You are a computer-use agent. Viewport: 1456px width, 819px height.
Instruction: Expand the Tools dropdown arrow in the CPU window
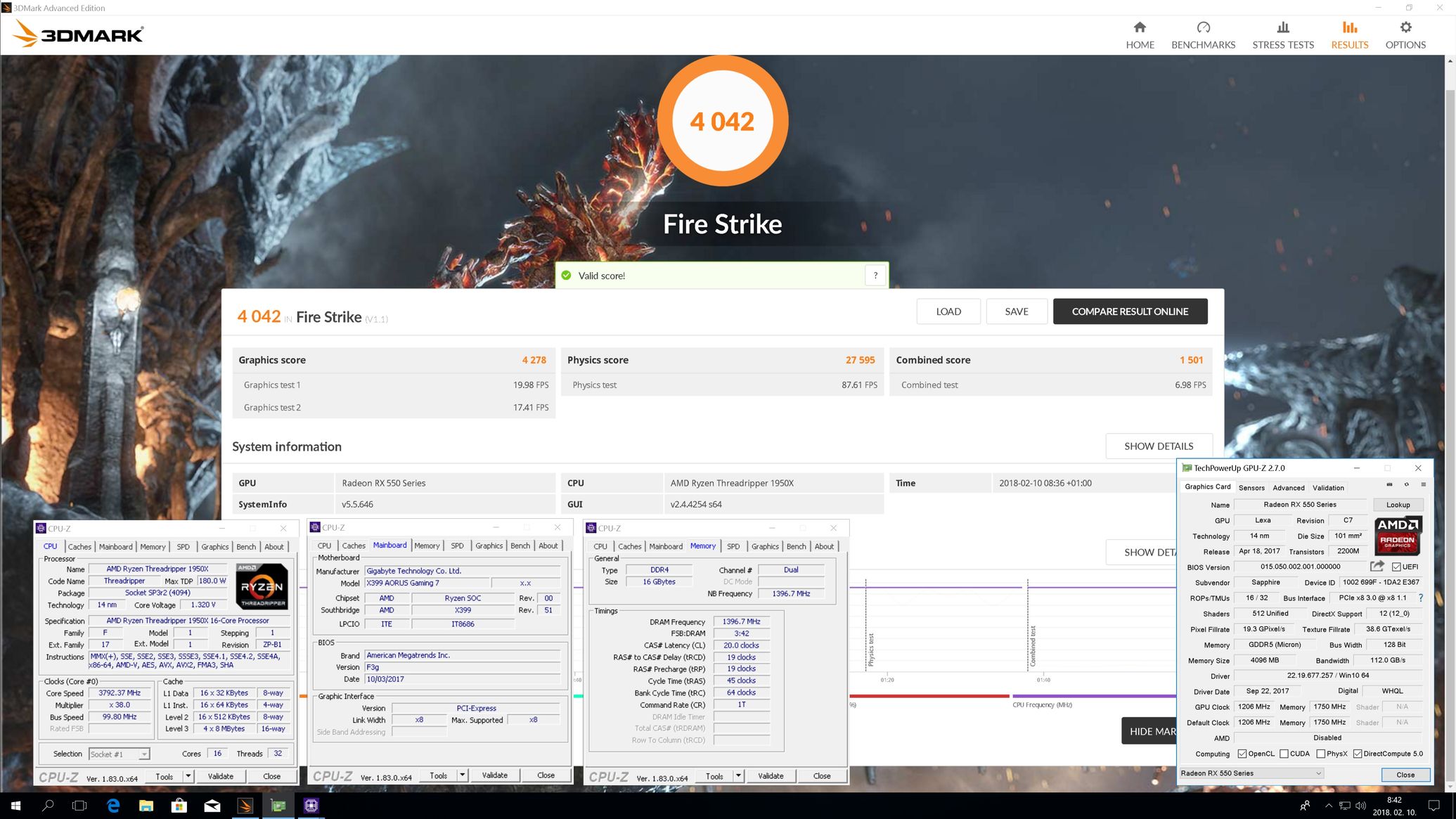click(188, 776)
